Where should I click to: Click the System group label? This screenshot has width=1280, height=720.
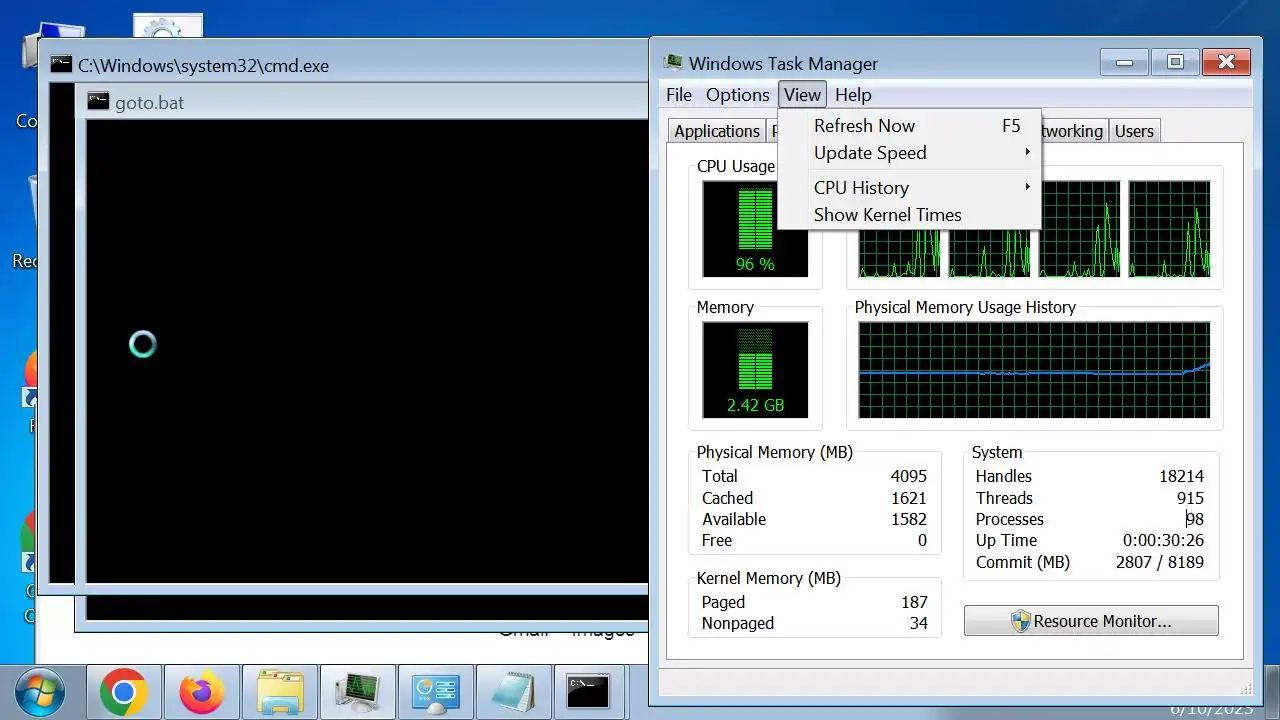997,452
